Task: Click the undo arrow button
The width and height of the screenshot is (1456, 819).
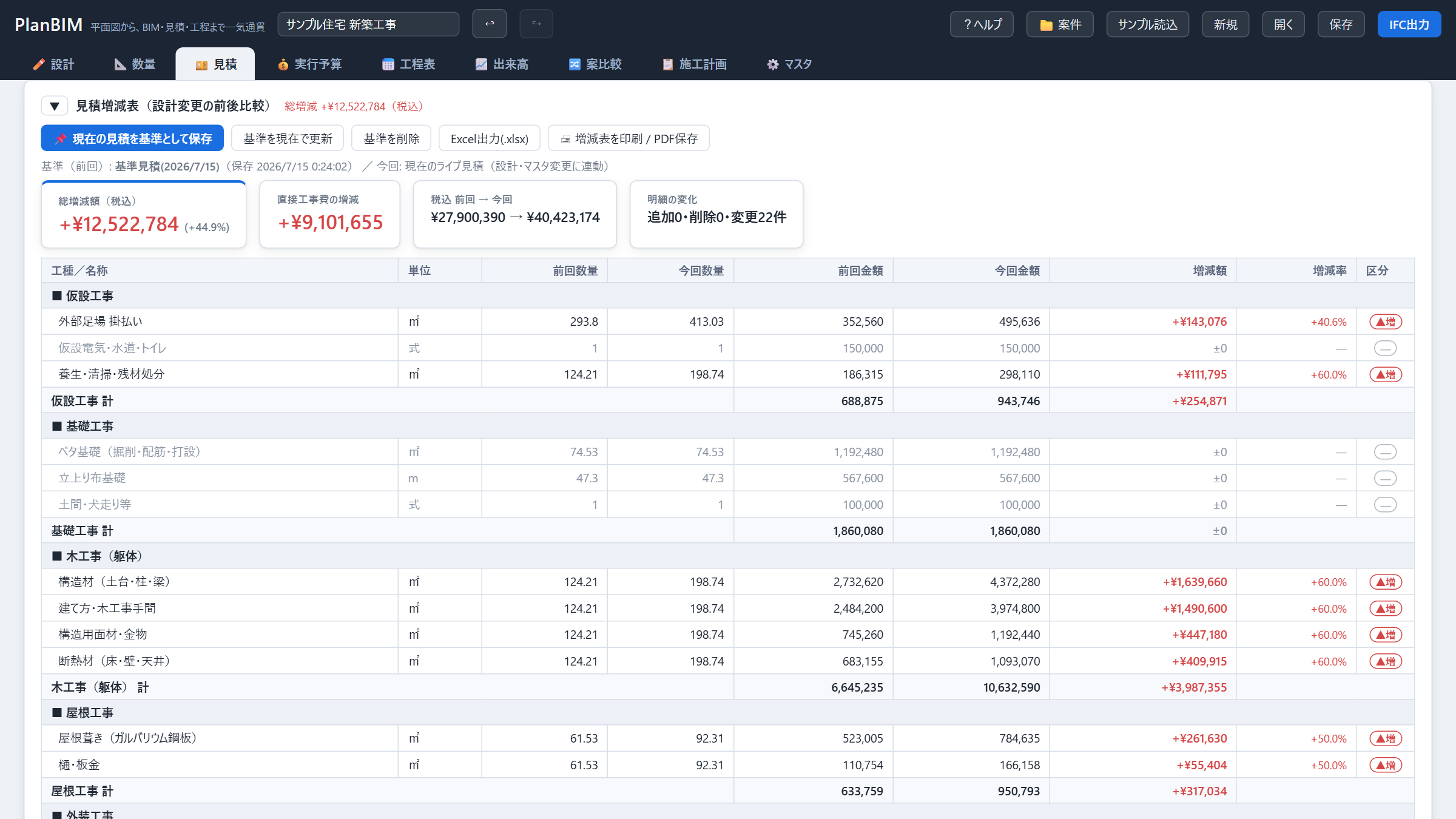Action: (x=489, y=24)
